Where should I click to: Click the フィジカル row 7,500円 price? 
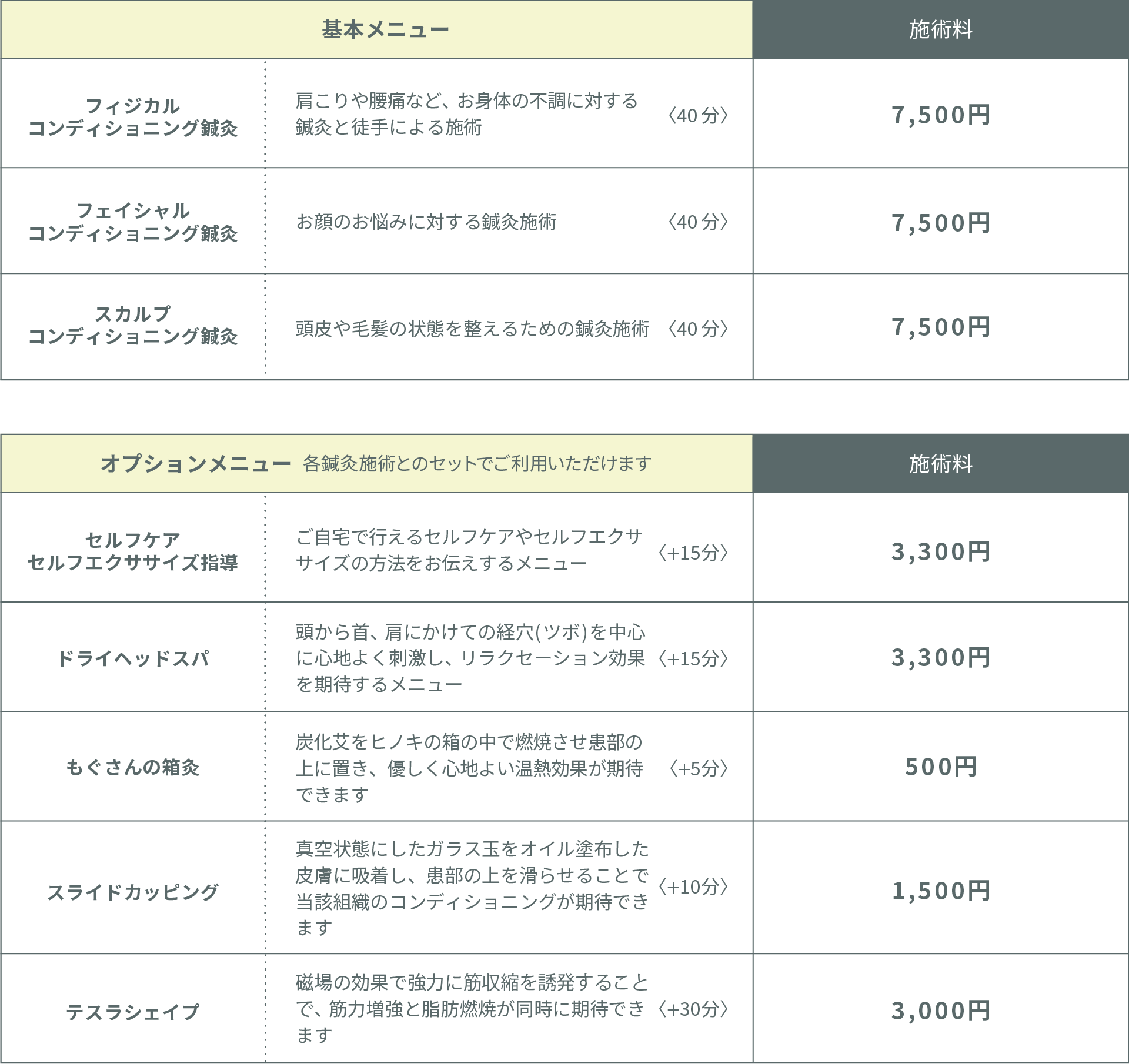point(940,115)
